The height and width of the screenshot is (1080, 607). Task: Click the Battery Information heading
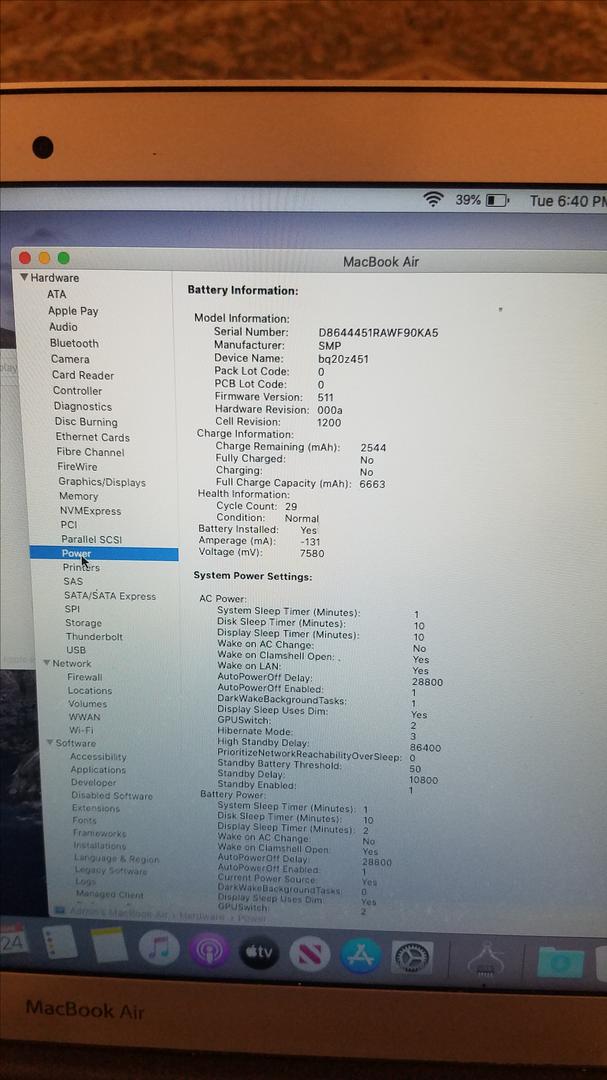(x=243, y=291)
